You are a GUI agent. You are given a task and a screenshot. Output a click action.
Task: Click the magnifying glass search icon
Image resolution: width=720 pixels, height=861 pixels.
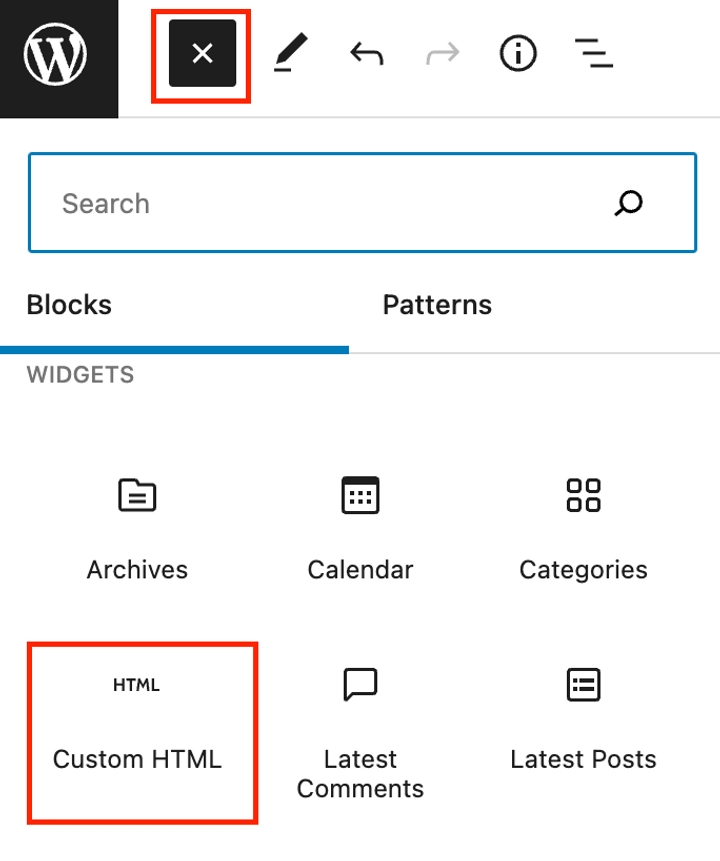[628, 203]
